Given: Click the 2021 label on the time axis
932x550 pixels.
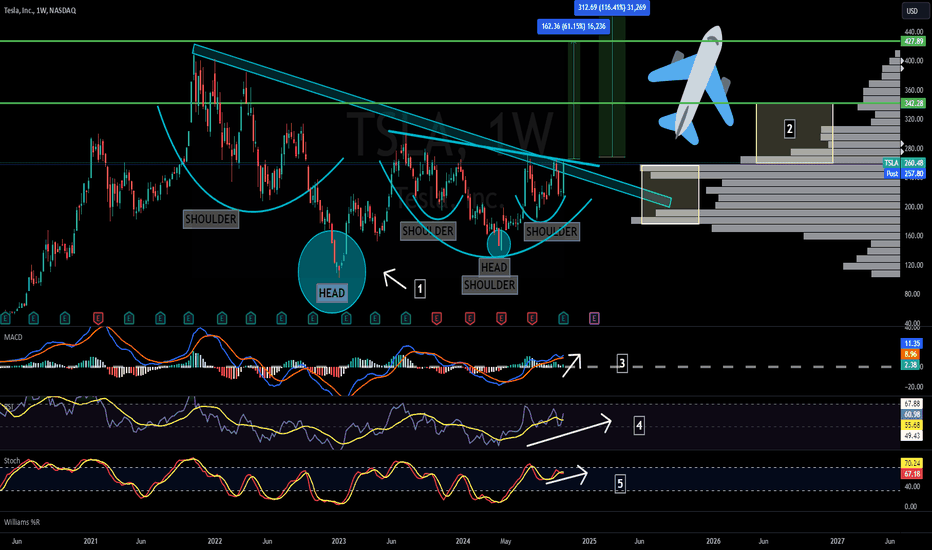Looking at the screenshot, I should 91,541.
